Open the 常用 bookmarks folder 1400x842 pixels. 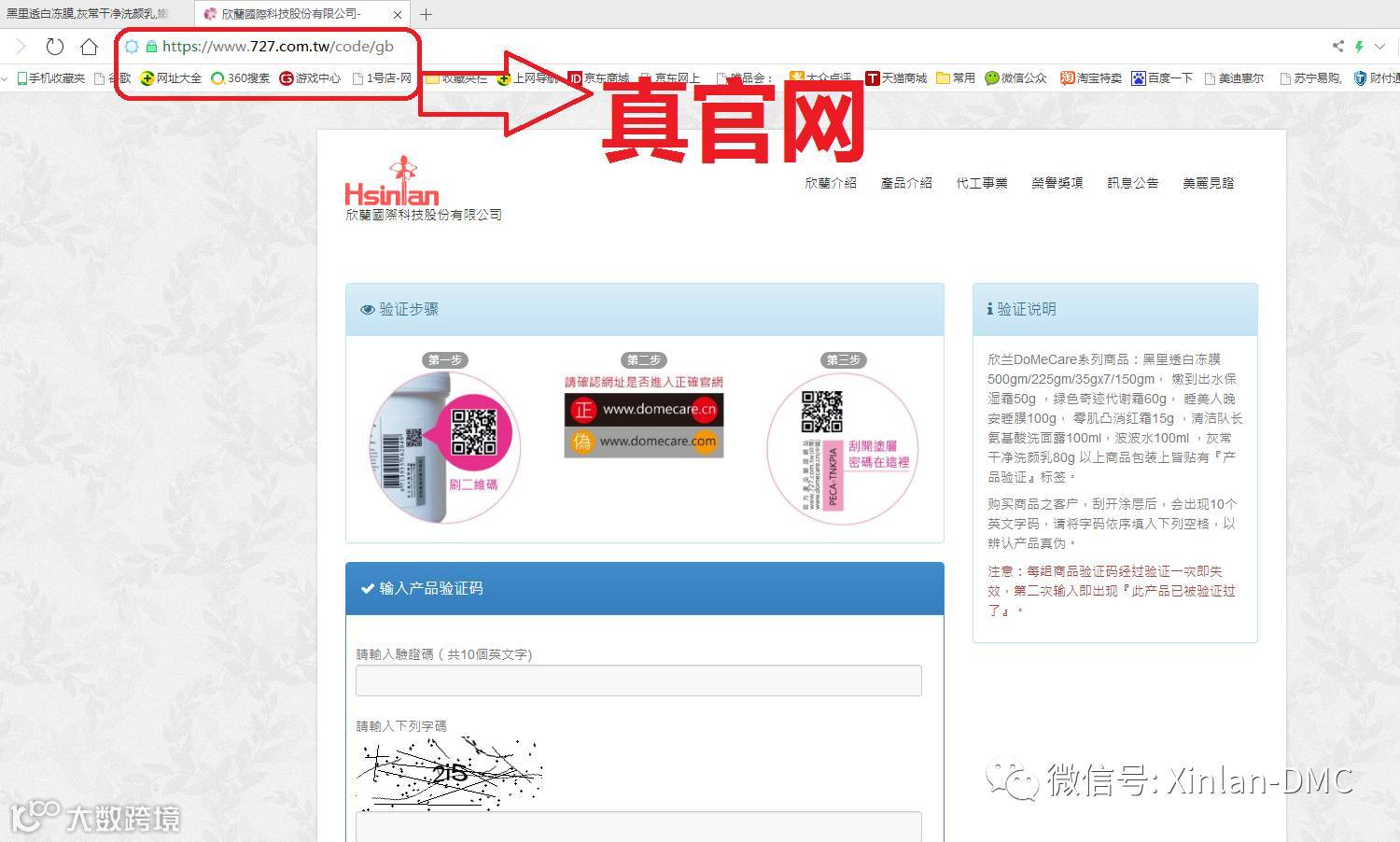point(956,78)
